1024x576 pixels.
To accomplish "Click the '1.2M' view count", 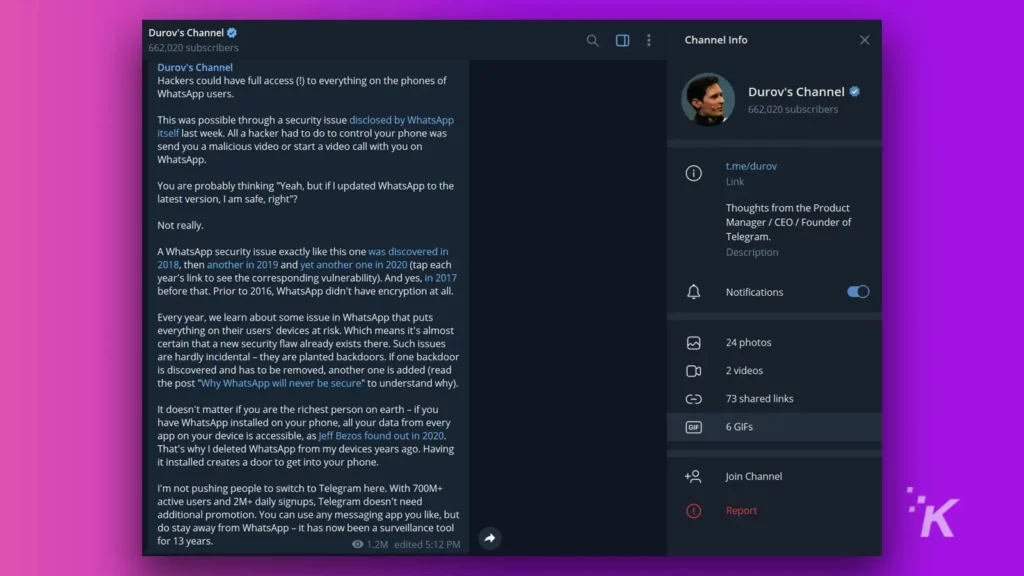I will coord(377,545).
